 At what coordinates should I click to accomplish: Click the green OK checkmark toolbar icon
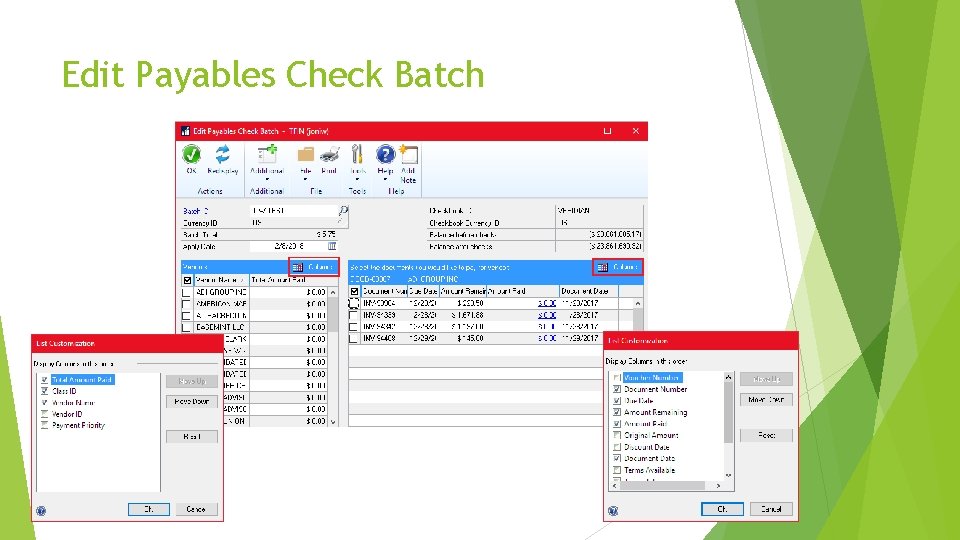point(191,154)
